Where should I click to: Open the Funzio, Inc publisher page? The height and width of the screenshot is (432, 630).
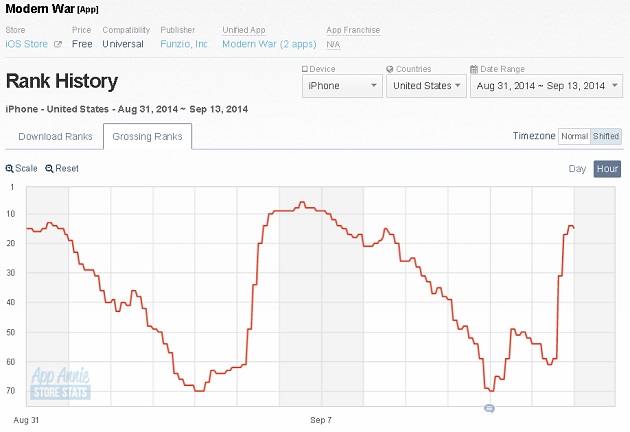coord(184,44)
